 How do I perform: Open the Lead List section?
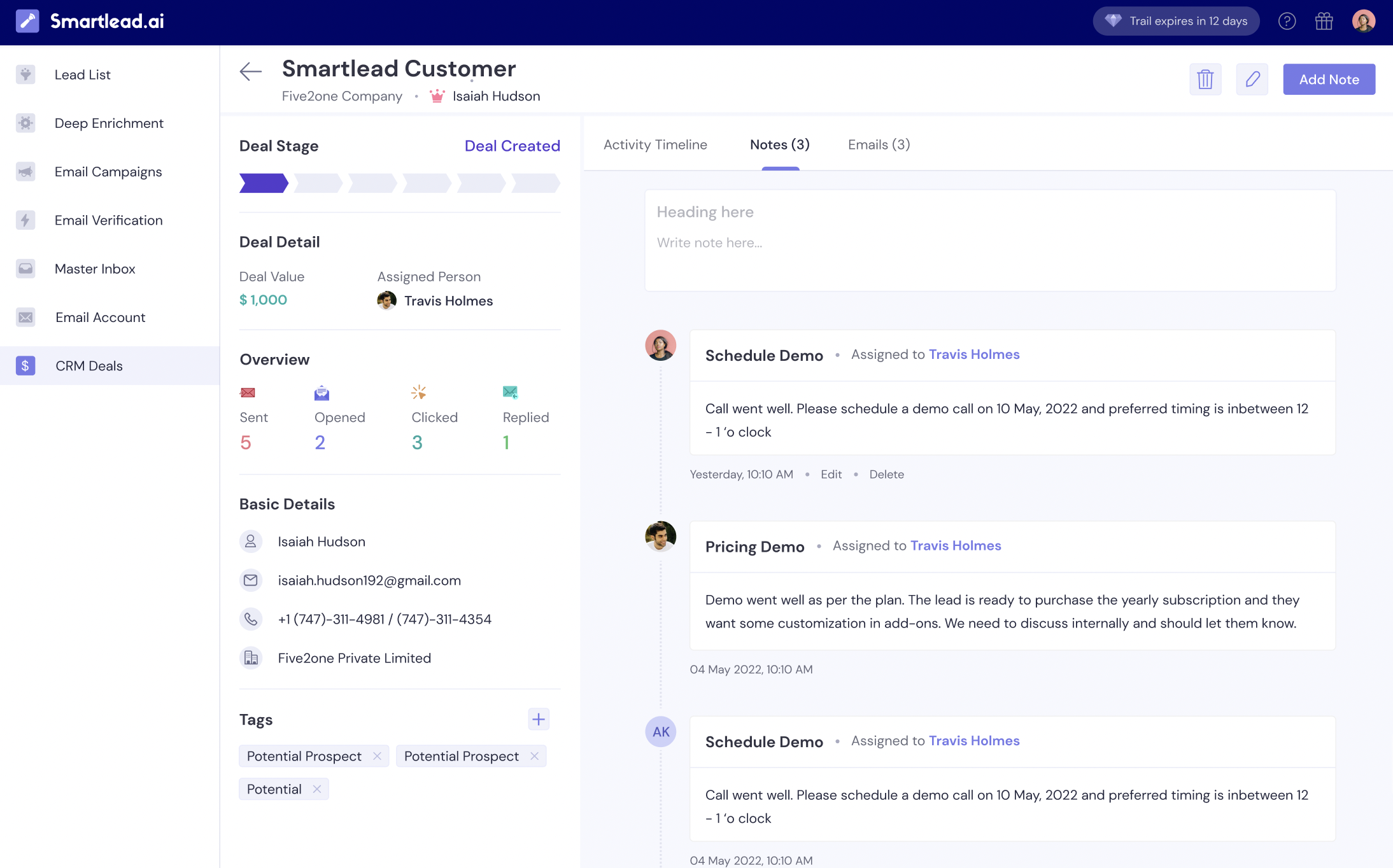pyautogui.click(x=83, y=74)
